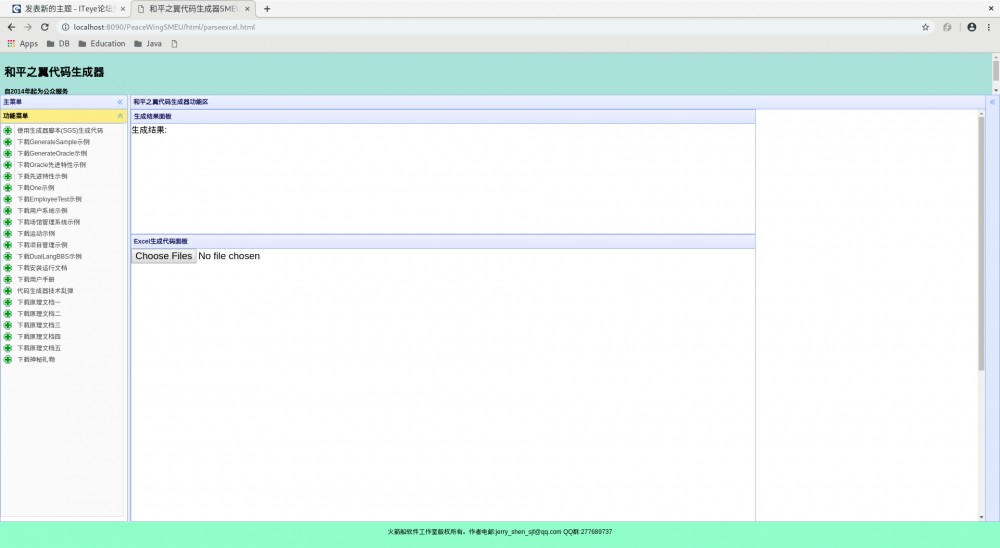Click the localhost address bar
This screenshot has height=548, width=1000.
click(x=488, y=27)
